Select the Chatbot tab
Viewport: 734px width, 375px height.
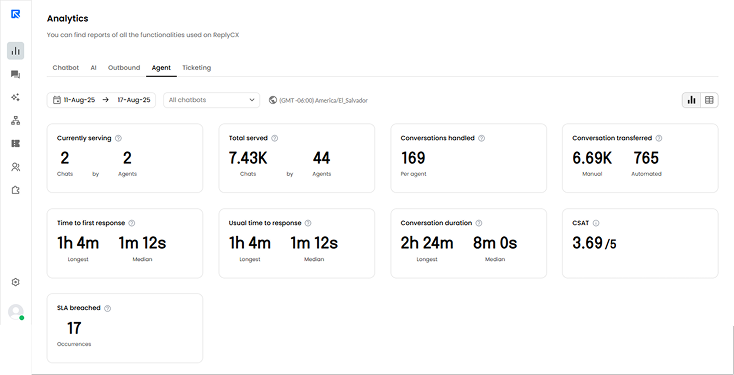click(x=66, y=67)
